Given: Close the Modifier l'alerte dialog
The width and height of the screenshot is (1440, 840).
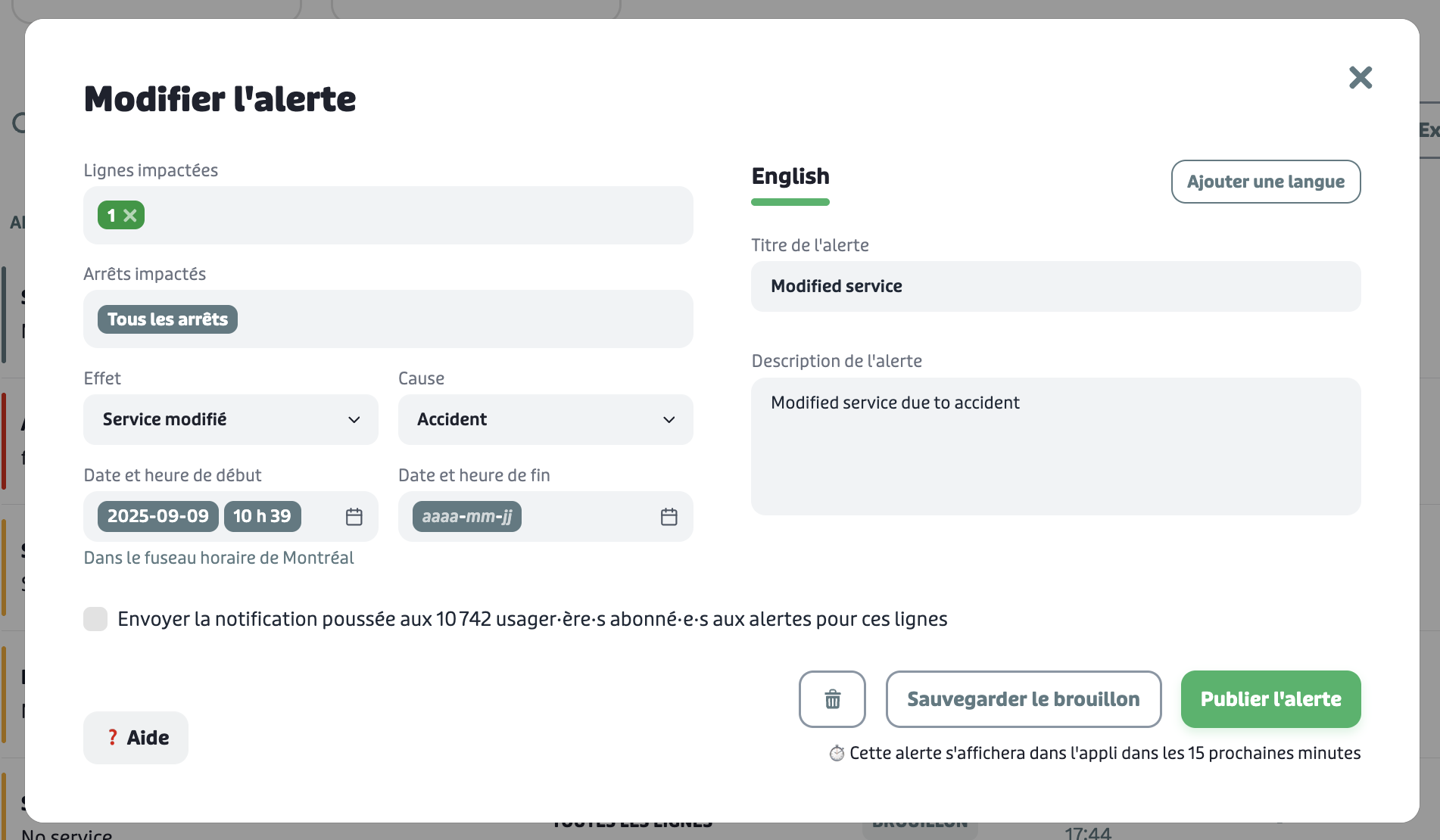Looking at the screenshot, I should pos(1361,77).
